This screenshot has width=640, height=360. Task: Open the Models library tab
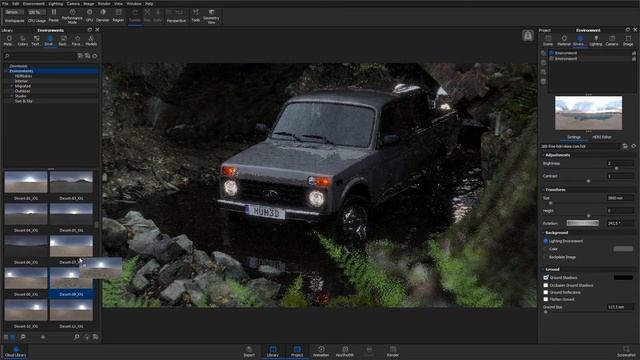coord(91,40)
